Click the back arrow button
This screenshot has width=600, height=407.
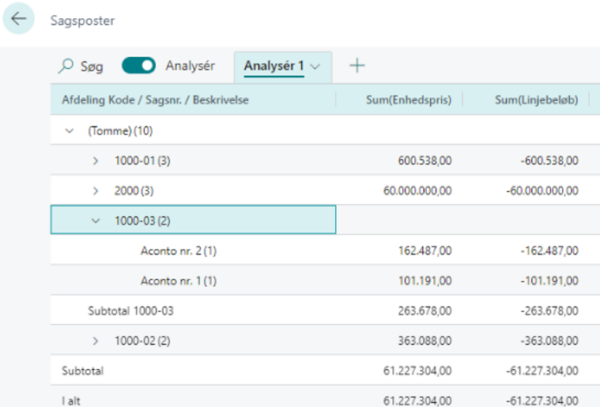18,18
